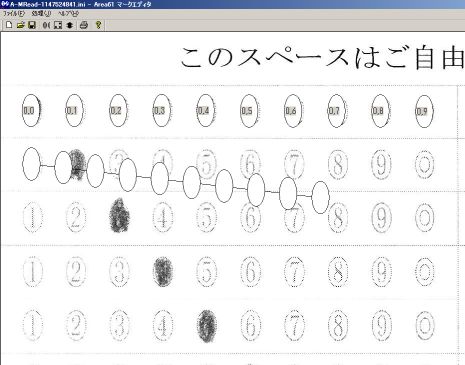This screenshot has width=465, height=365.
Task: Click the oval mark tool icon
Action: (46, 25)
